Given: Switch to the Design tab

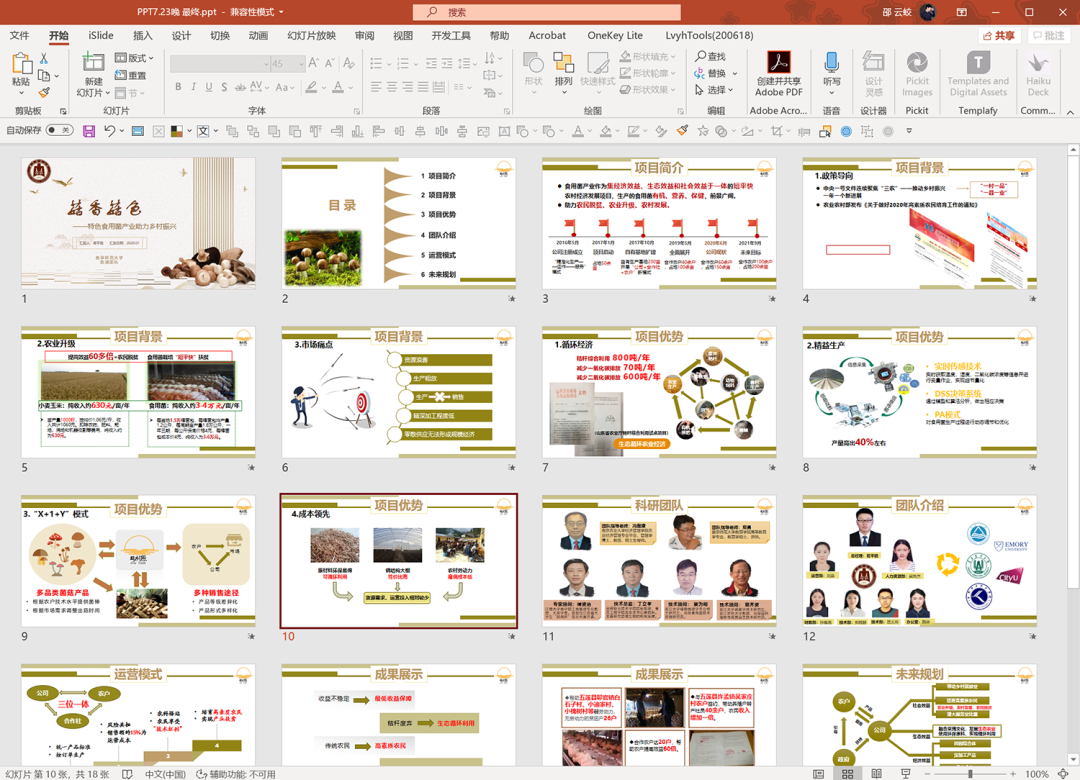Looking at the screenshot, I should pos(181,35).
